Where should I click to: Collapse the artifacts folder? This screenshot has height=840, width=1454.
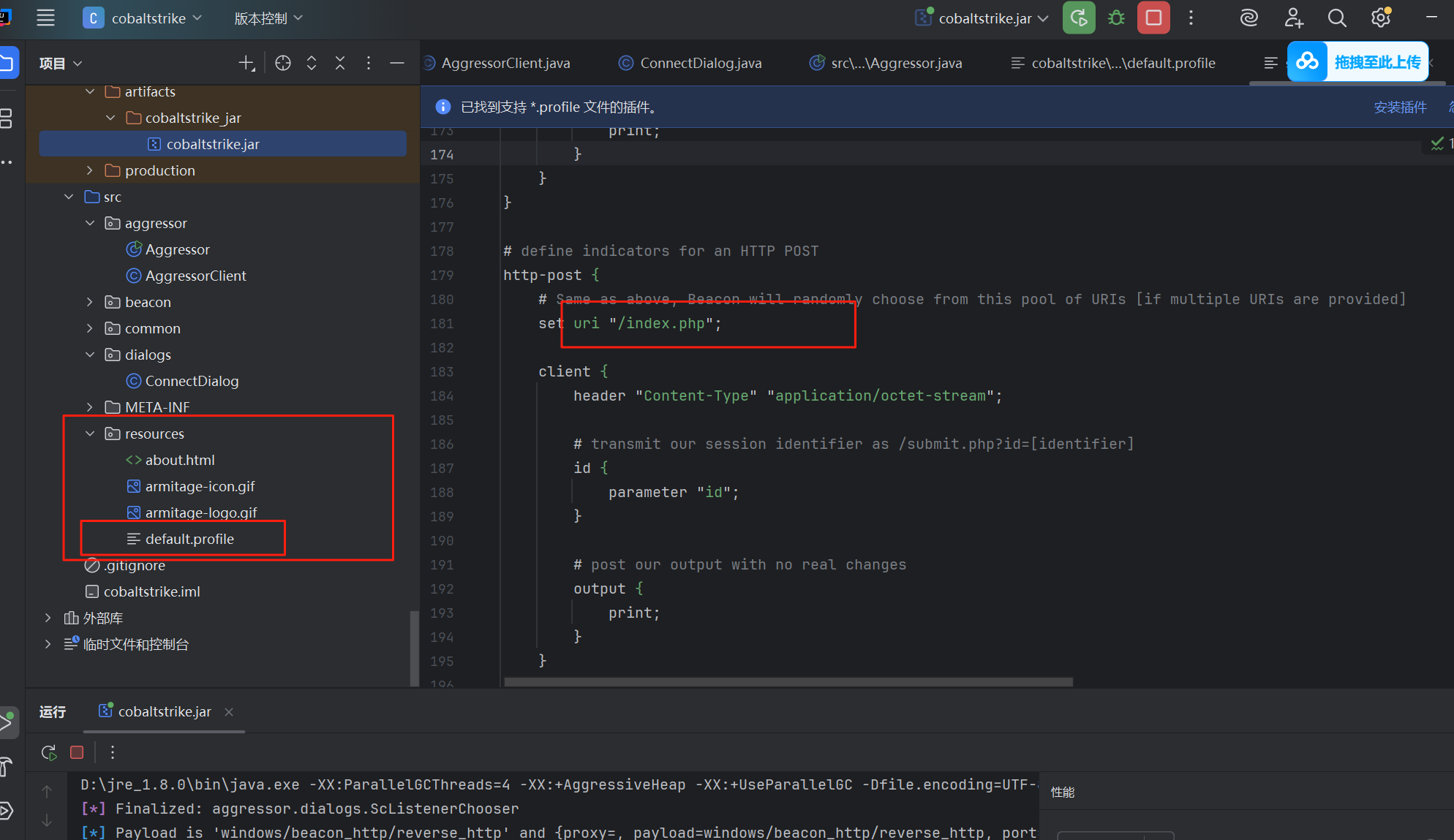coord(90,91)
